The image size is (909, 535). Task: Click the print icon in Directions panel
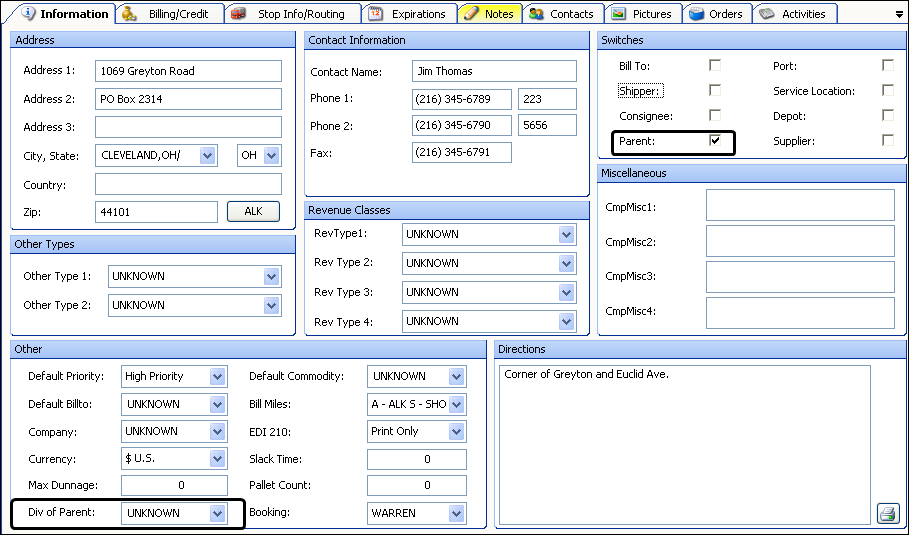[887, 513]
